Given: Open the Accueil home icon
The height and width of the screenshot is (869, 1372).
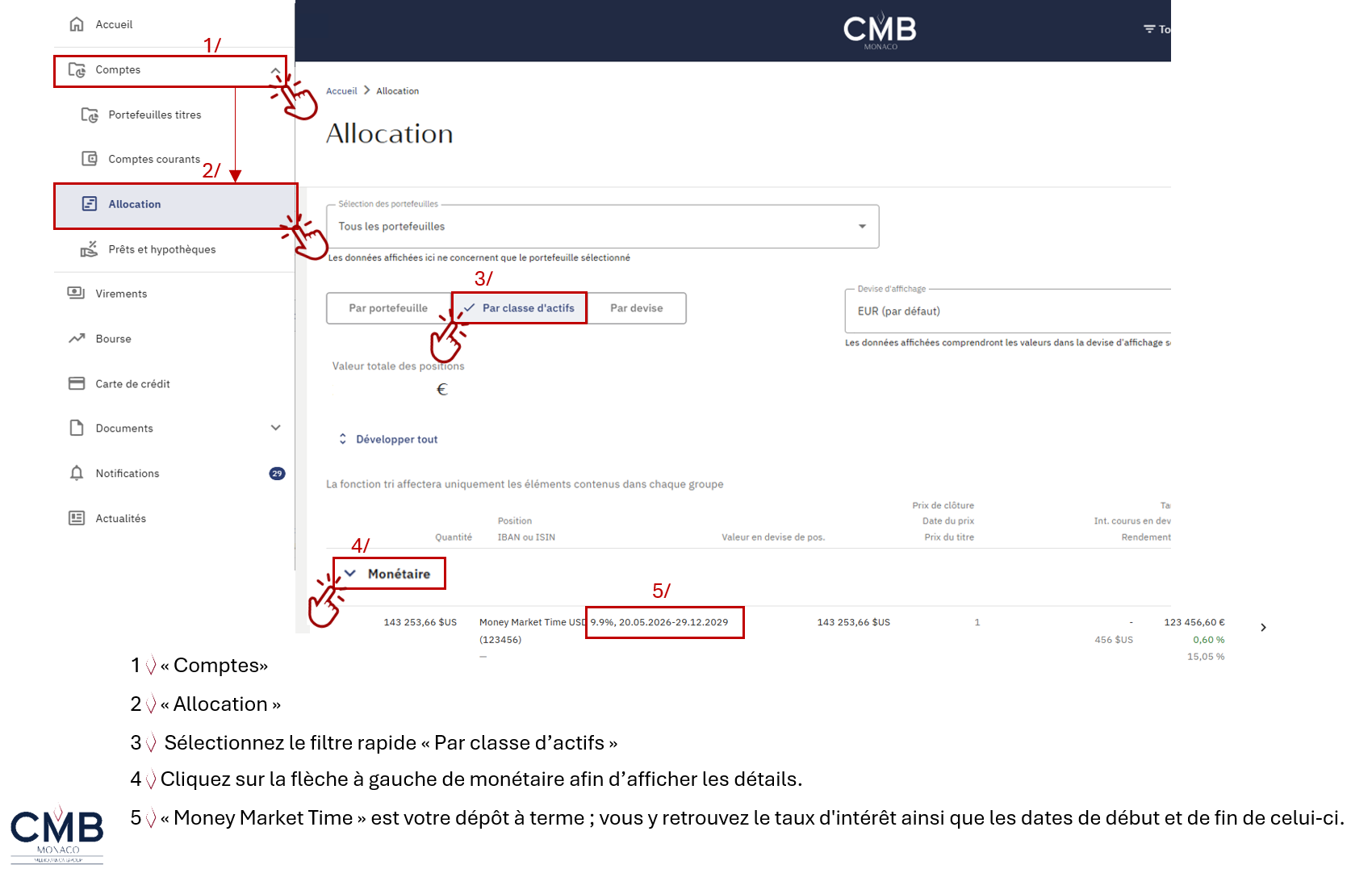Looking at the screenshot, I should [77, 24].
